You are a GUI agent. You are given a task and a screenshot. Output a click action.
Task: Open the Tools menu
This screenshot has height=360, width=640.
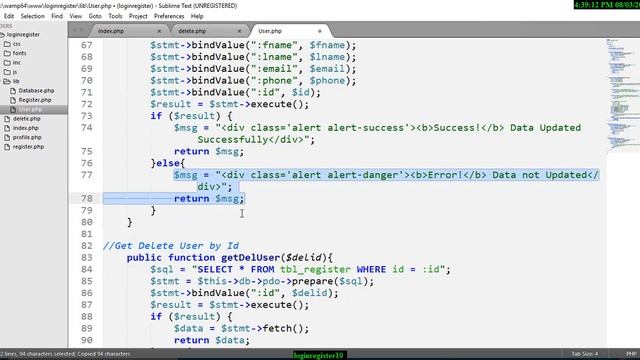tap(115, 16)
